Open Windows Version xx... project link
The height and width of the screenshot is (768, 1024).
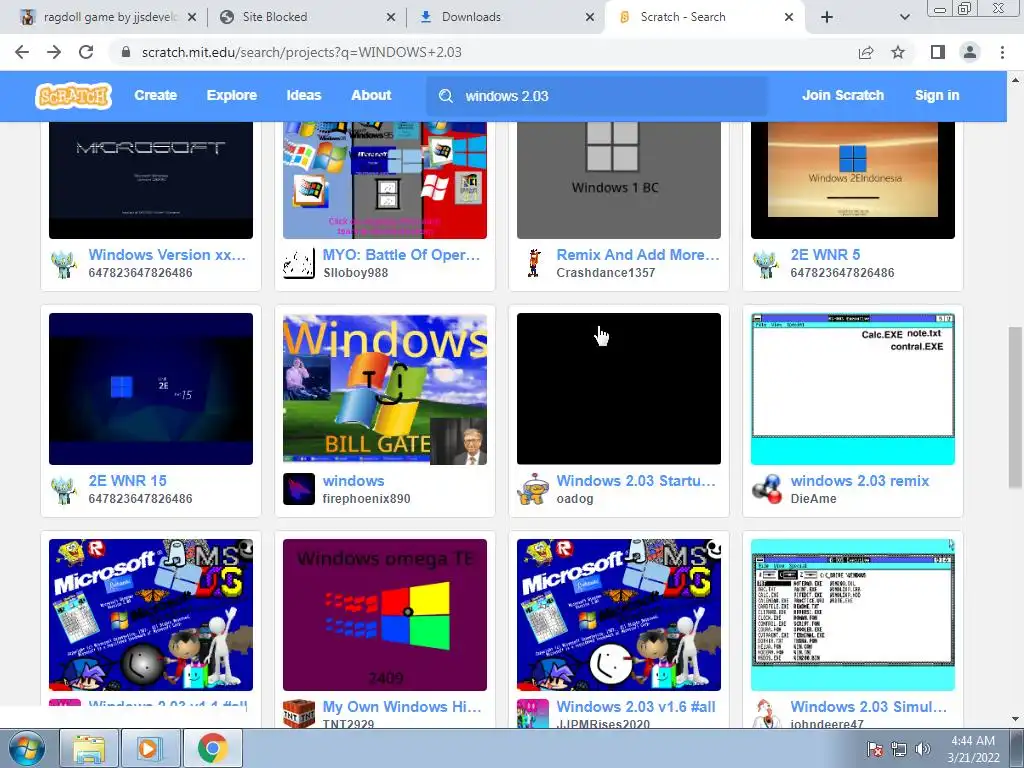click(x=167, y=255)
